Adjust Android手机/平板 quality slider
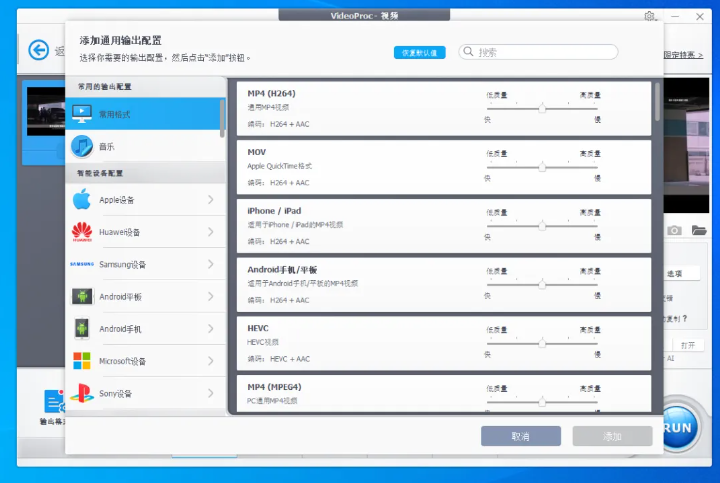 pyautogui.click(x=542, y=285)
